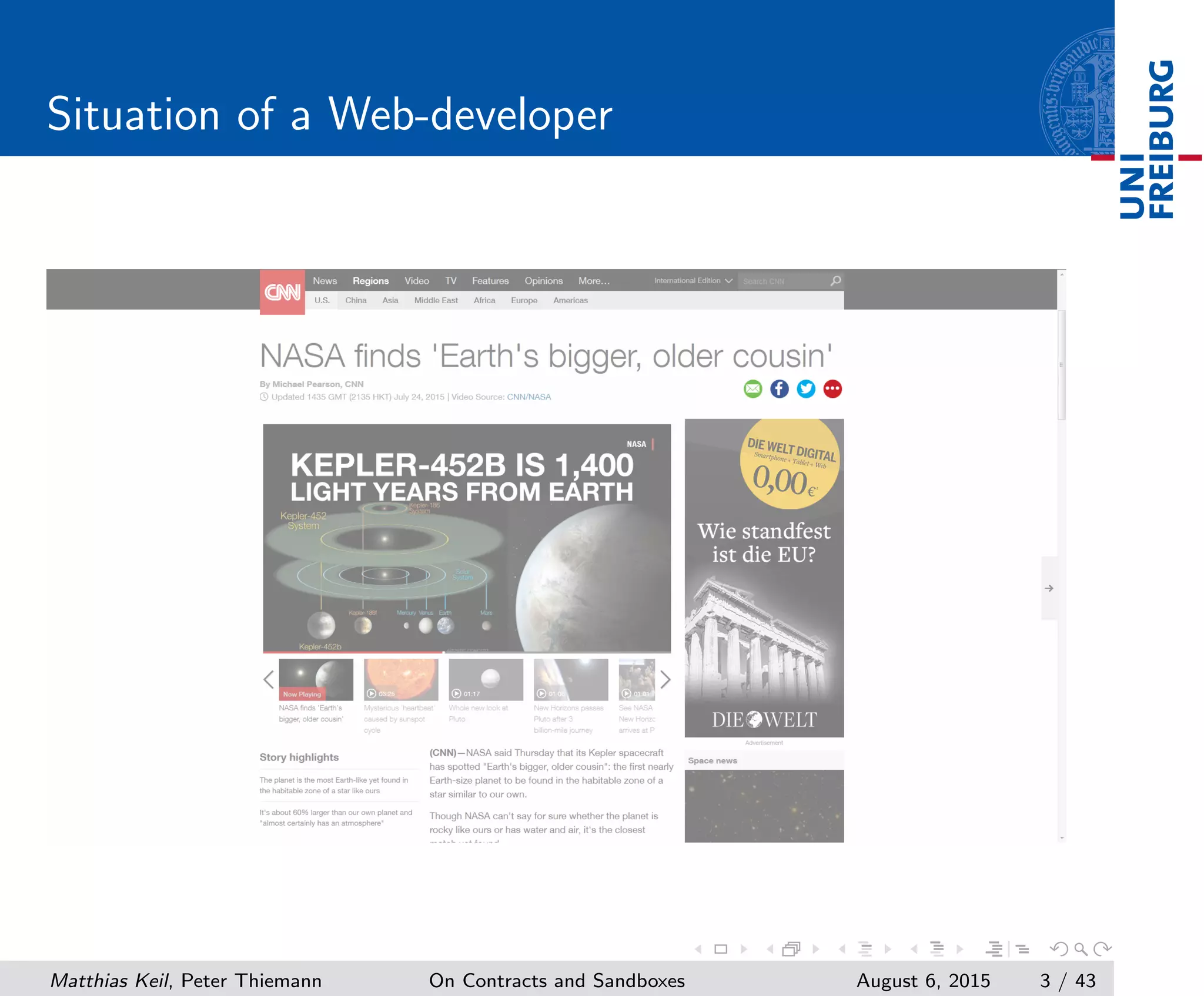Share the article on Facebook

(780, 389)
